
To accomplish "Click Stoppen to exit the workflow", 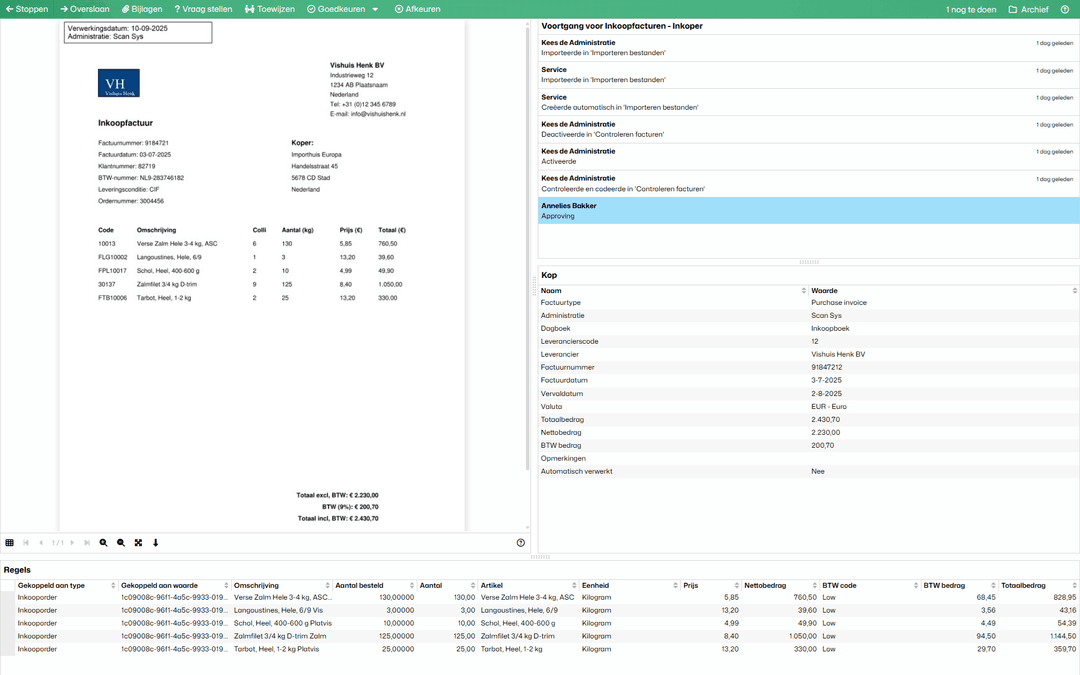I will coord(27,9).
